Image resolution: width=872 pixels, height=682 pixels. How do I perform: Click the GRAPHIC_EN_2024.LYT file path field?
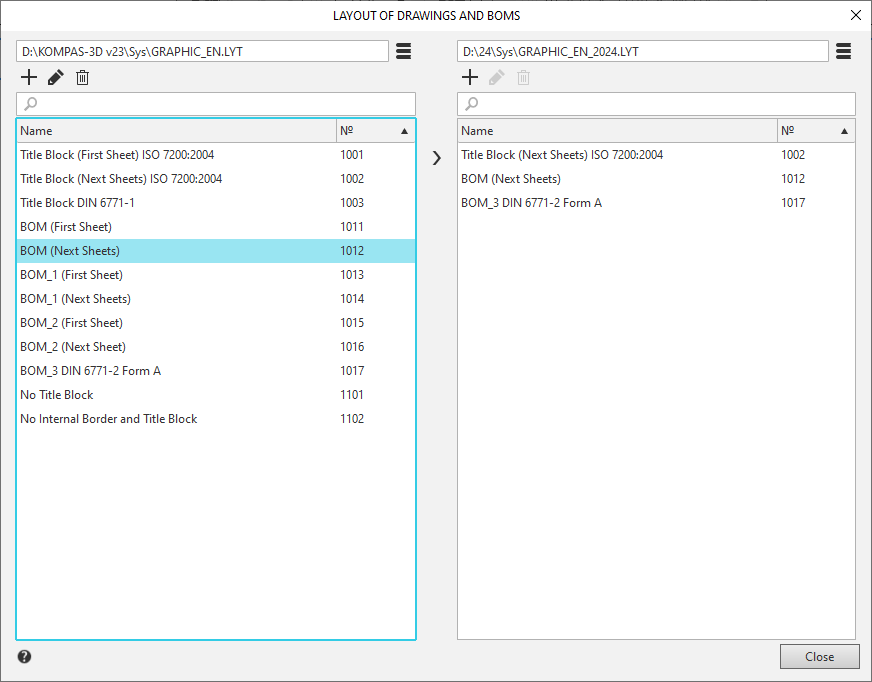click(x=642, y=52)
